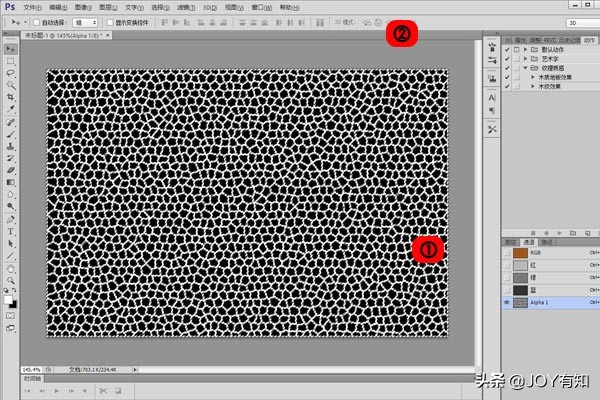Enable the 自动选择 checkbox
This screenshot has width=600, height=400.
point(37,21)
